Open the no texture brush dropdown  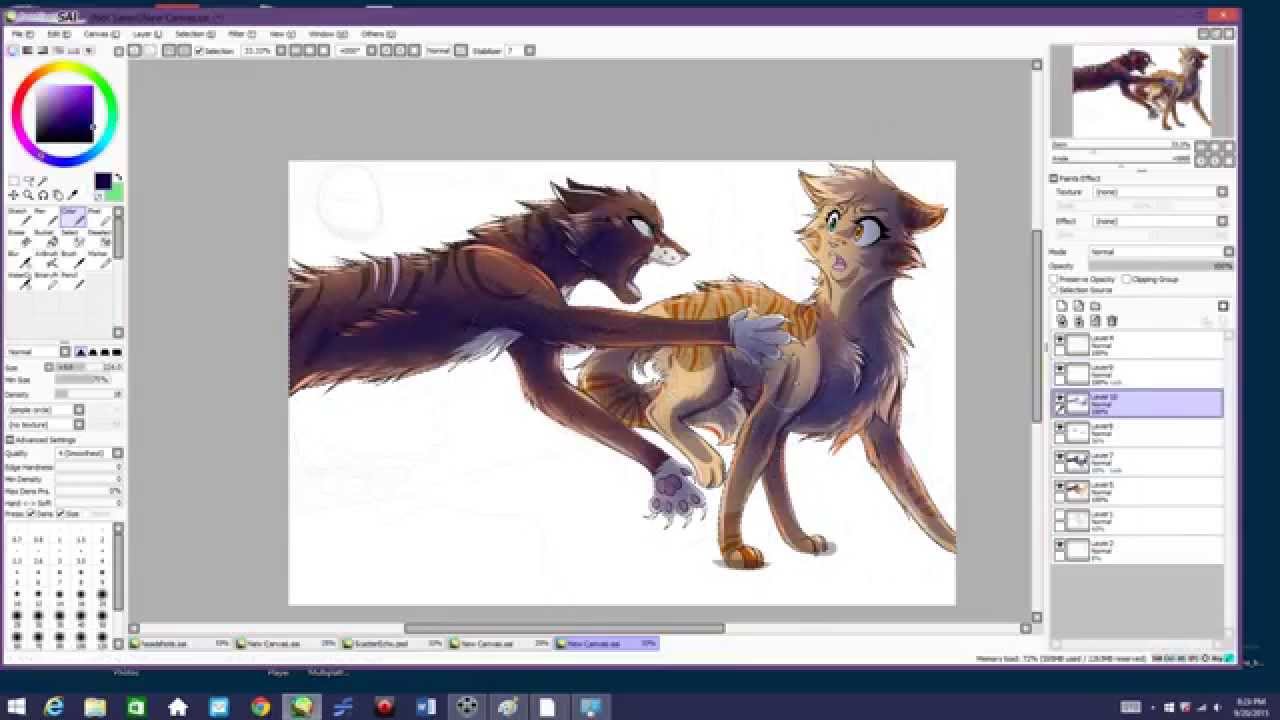point(45,425)
